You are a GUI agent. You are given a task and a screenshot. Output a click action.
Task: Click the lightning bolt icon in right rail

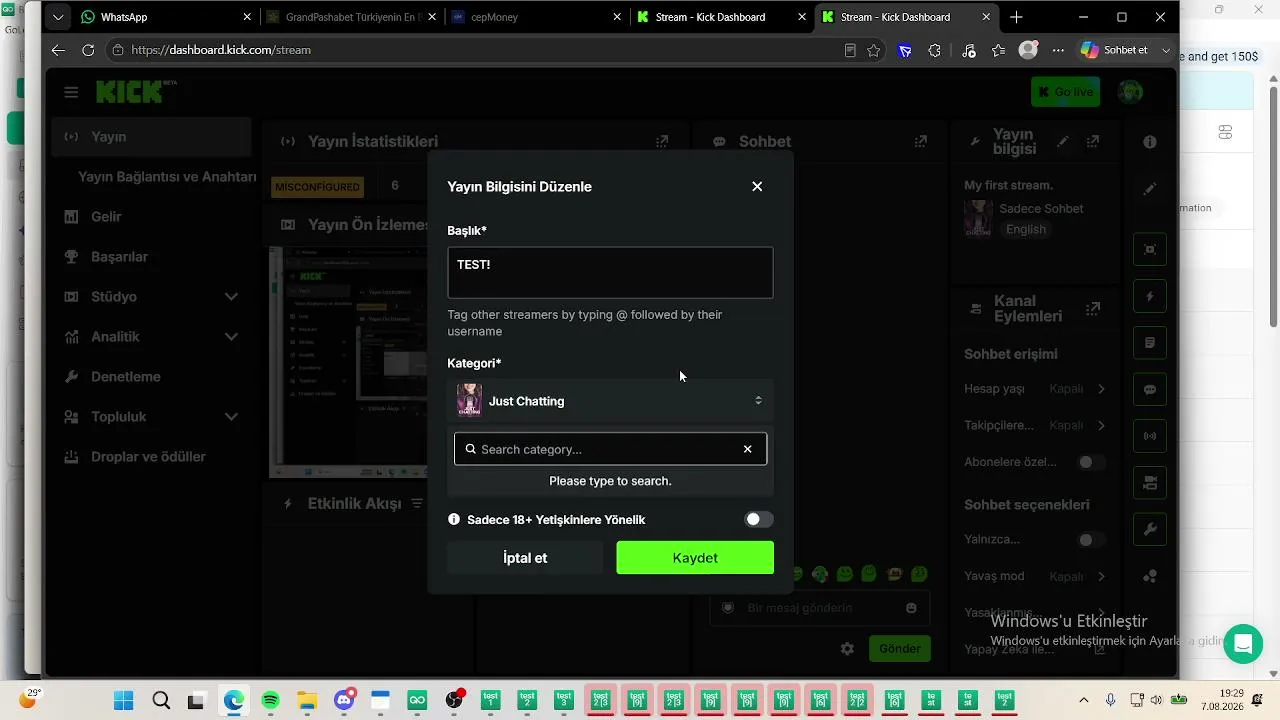click(1150, 296)
